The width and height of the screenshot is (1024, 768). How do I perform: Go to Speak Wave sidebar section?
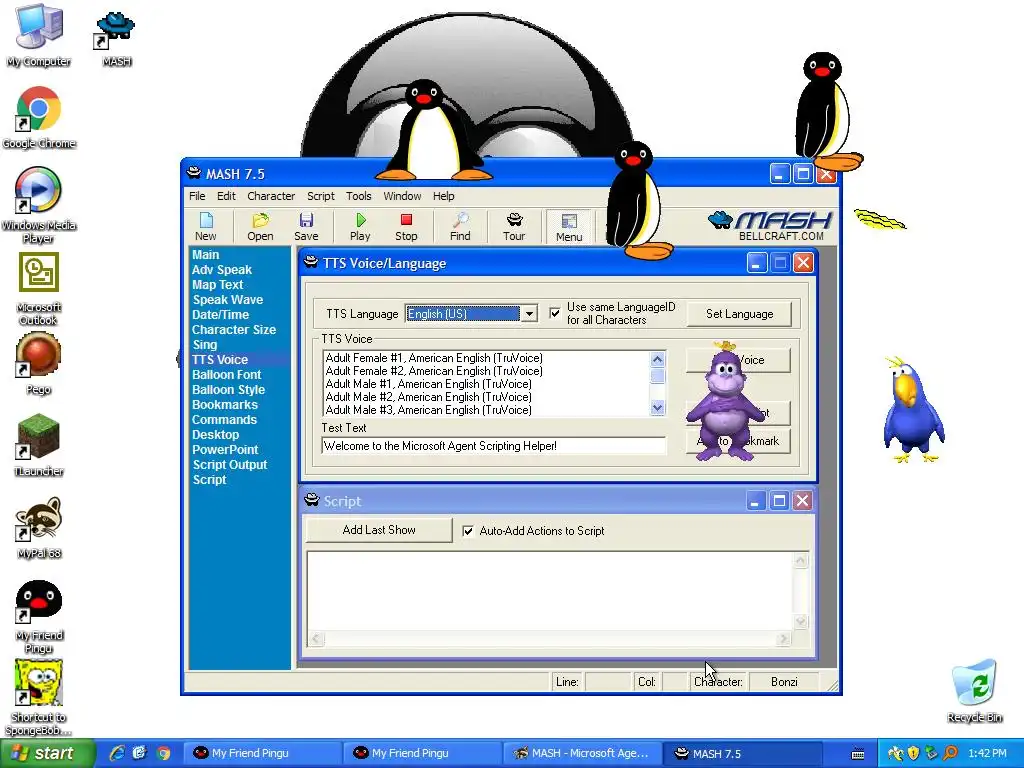click(x=227, y=300)
